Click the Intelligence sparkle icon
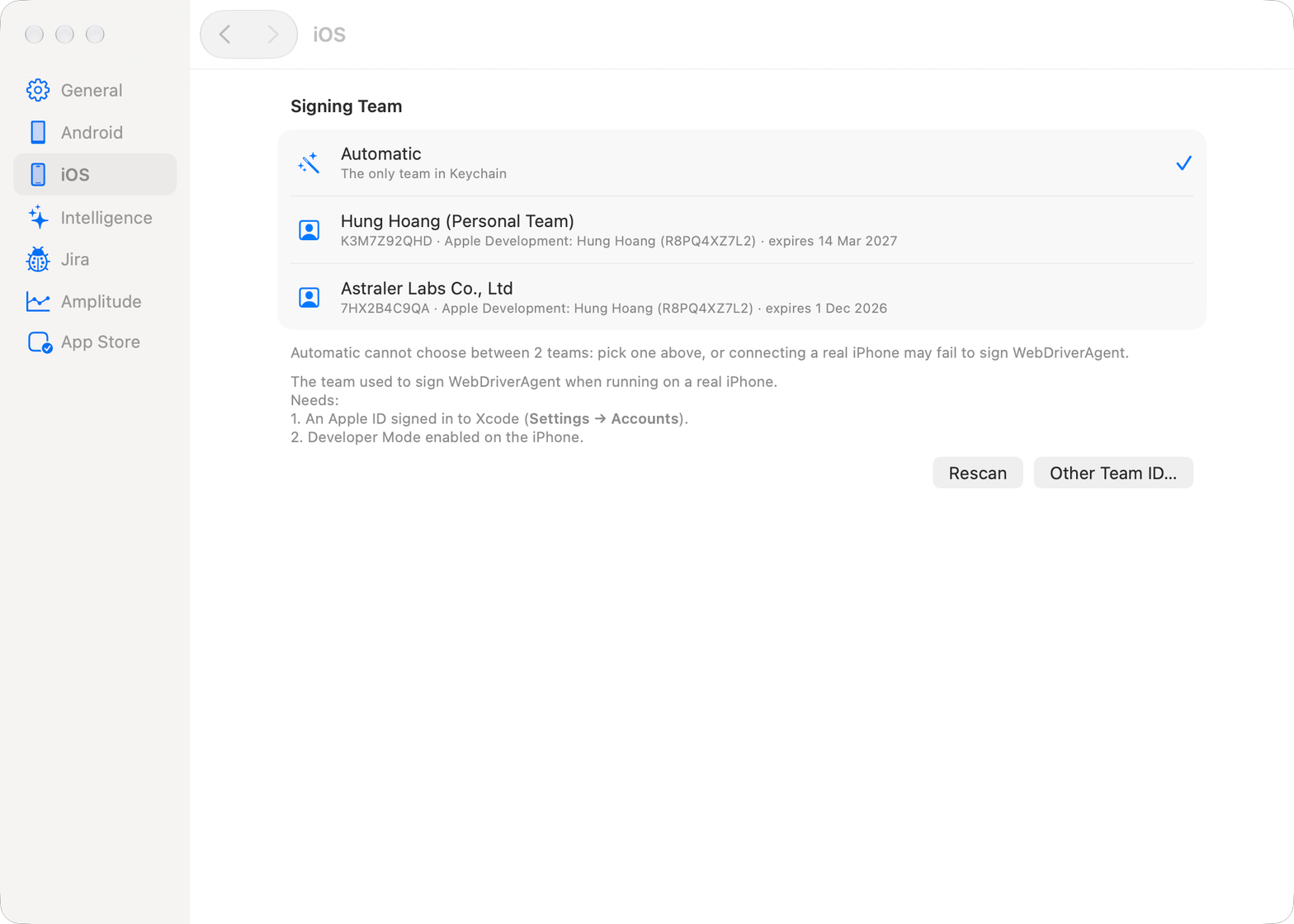Image resolution: width=1294 pixels, height=924 pixels. [x=38, y=217]
